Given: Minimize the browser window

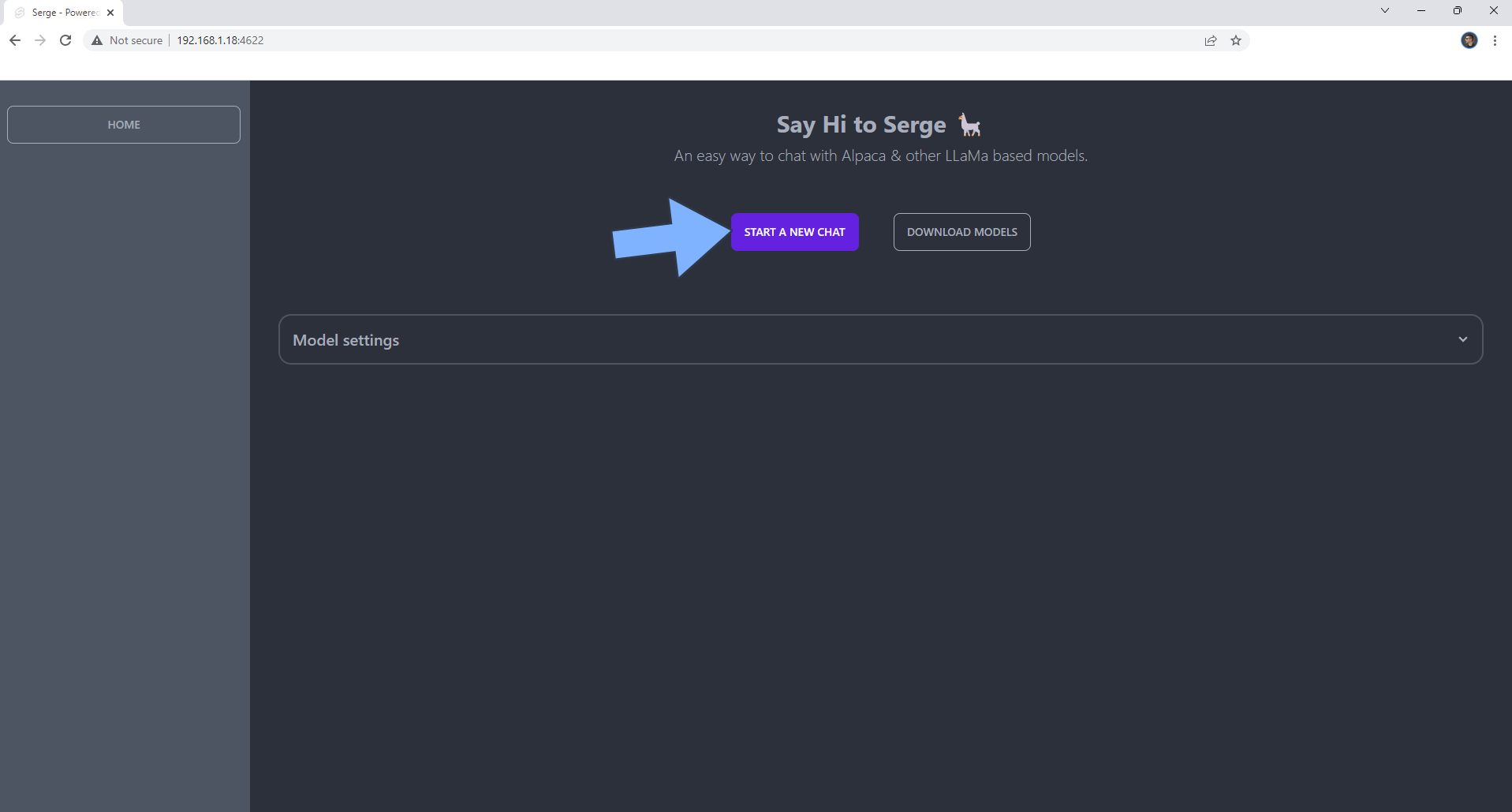Looking at the screenshot, I should (1421, 10).
